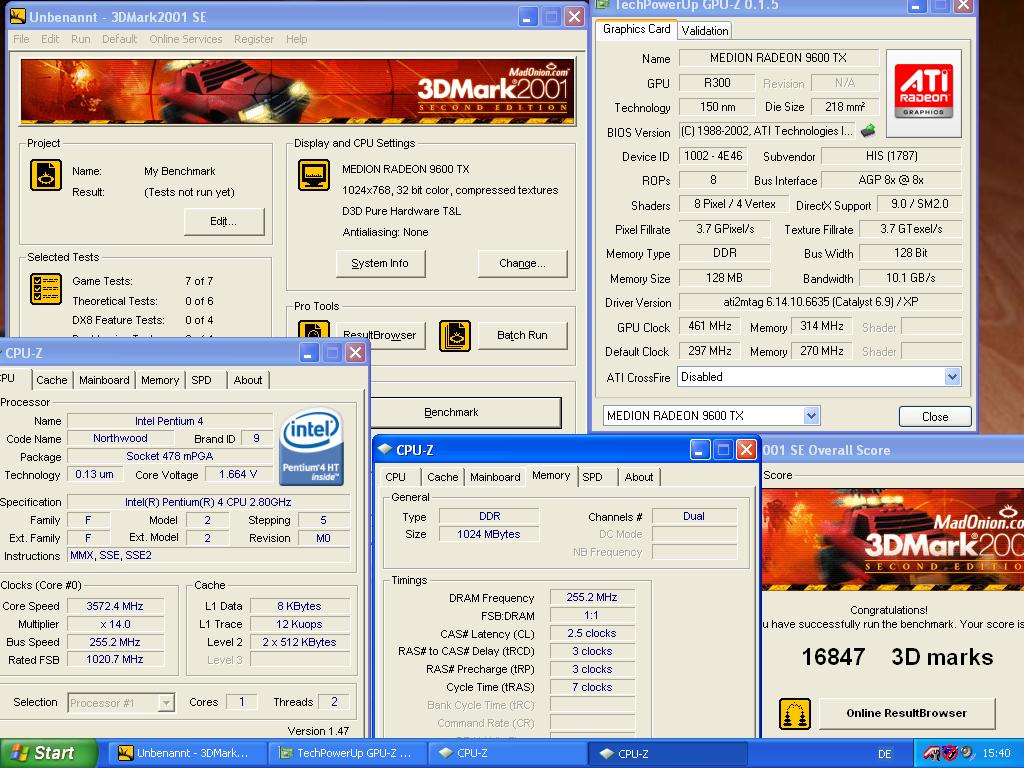Screen dimensions: 1024x768
Task: Click the shield icon in system tray
Action: point(949,753)
